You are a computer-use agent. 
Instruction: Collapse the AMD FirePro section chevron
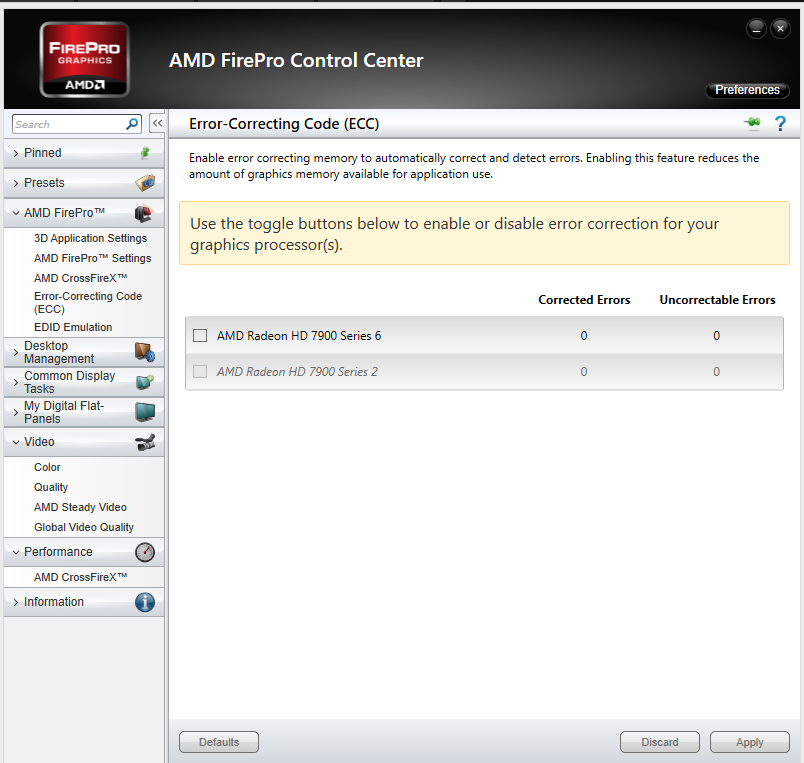pos(16,213)
